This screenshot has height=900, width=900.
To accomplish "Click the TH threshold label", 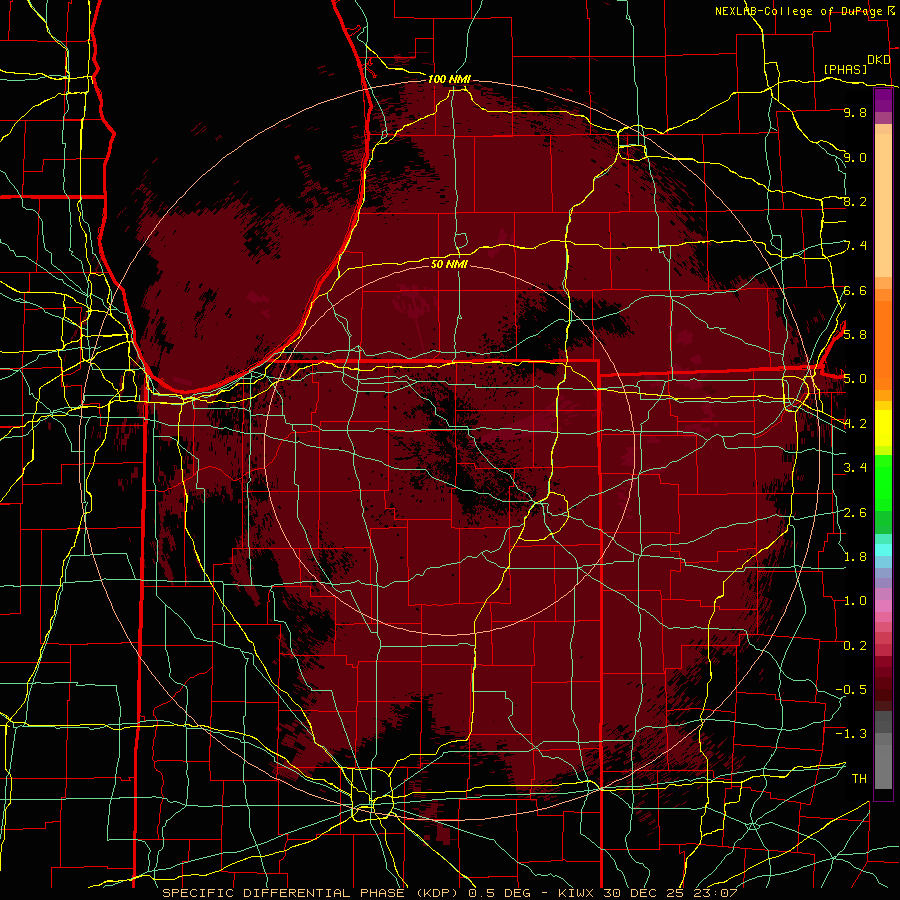I will [x=859, y=778].
